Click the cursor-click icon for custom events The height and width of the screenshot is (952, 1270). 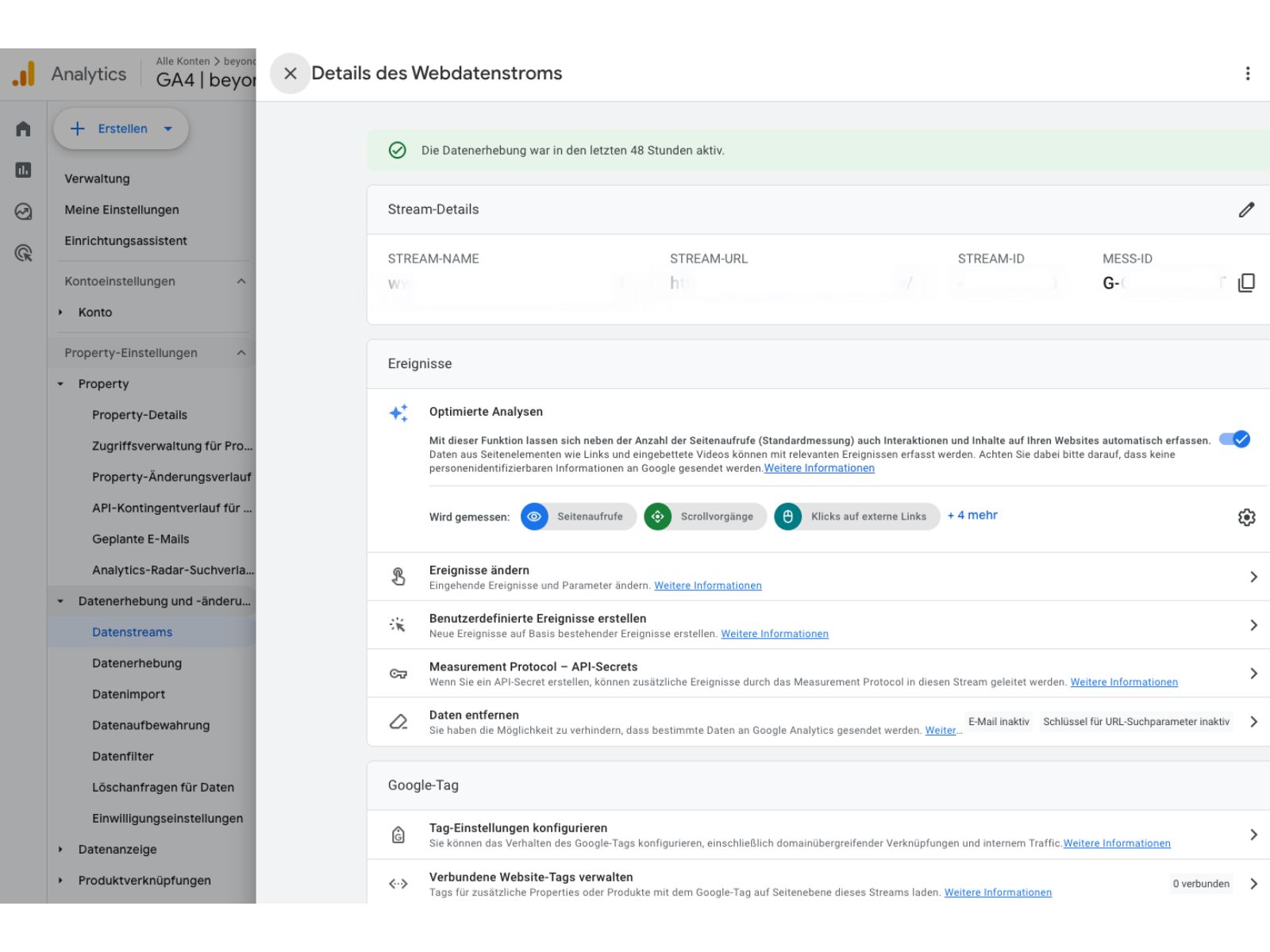(x=398, y=625)
